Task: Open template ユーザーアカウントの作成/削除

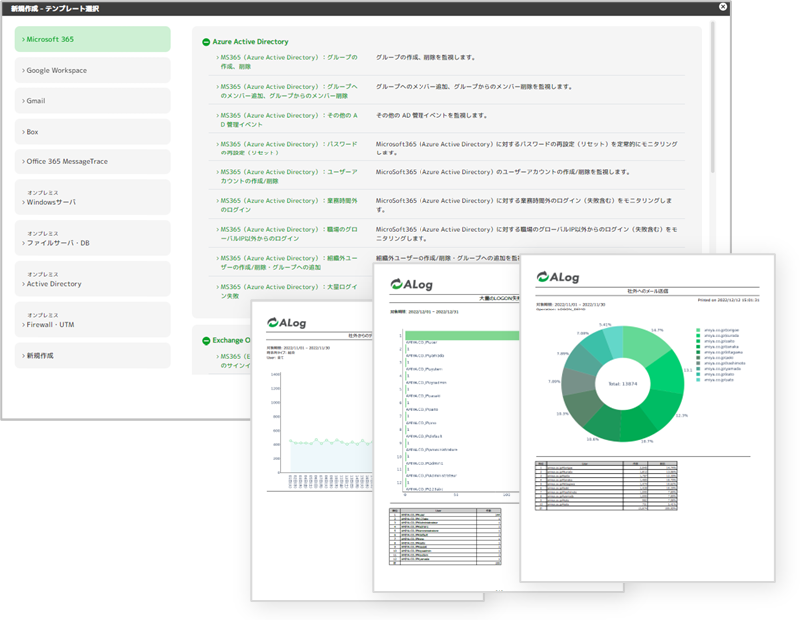Action: (x=287, y=176)
